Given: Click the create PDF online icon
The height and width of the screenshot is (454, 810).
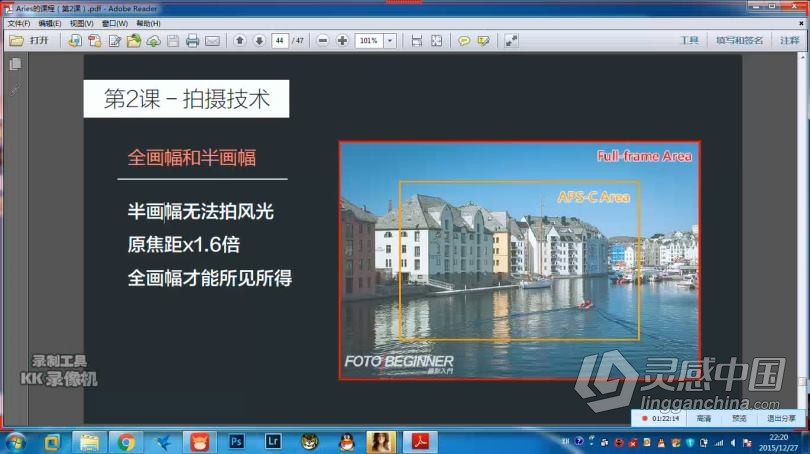Looking at the screenshot, I should click(x=75, y=40).
